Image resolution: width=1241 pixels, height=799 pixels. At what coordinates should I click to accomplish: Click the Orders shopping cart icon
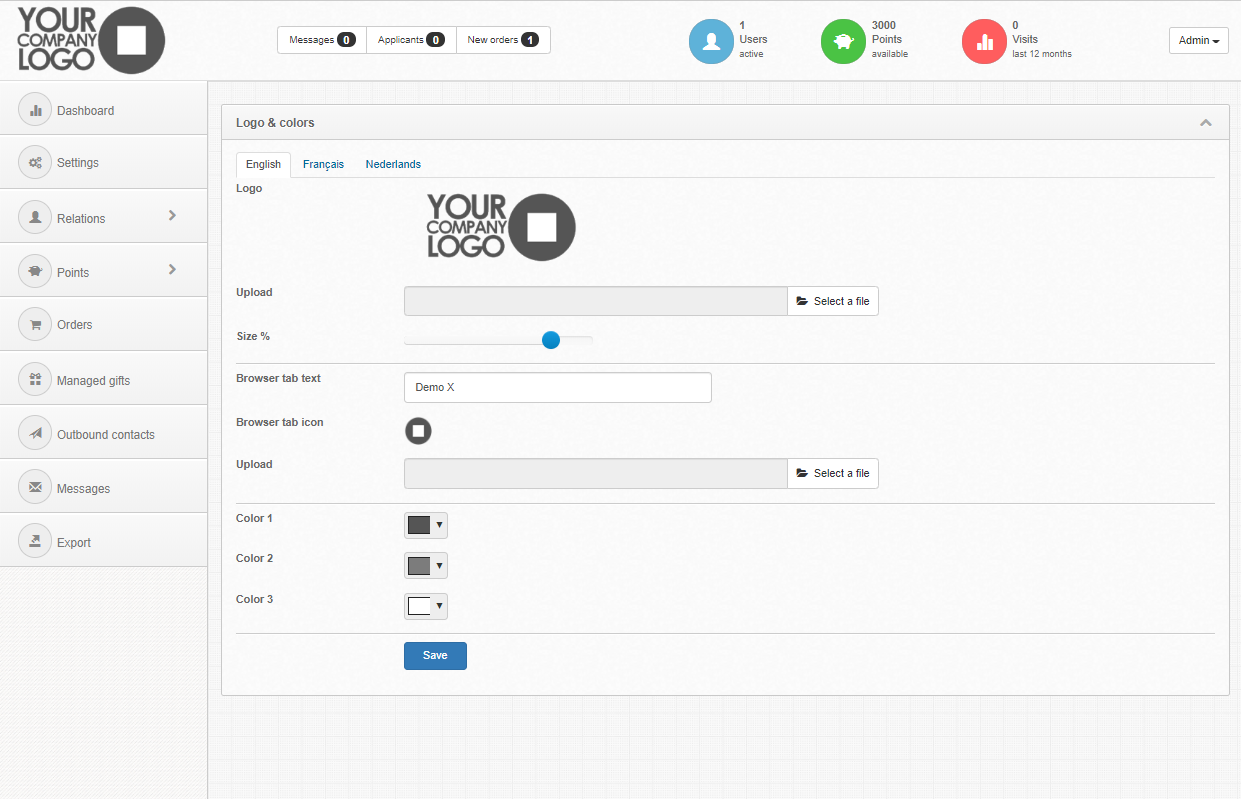(x=35, y=325)
